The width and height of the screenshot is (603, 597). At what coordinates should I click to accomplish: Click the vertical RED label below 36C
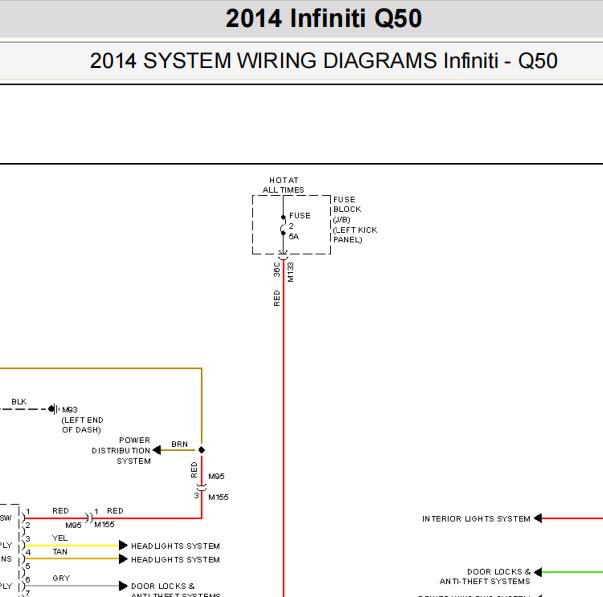[277, 298]
